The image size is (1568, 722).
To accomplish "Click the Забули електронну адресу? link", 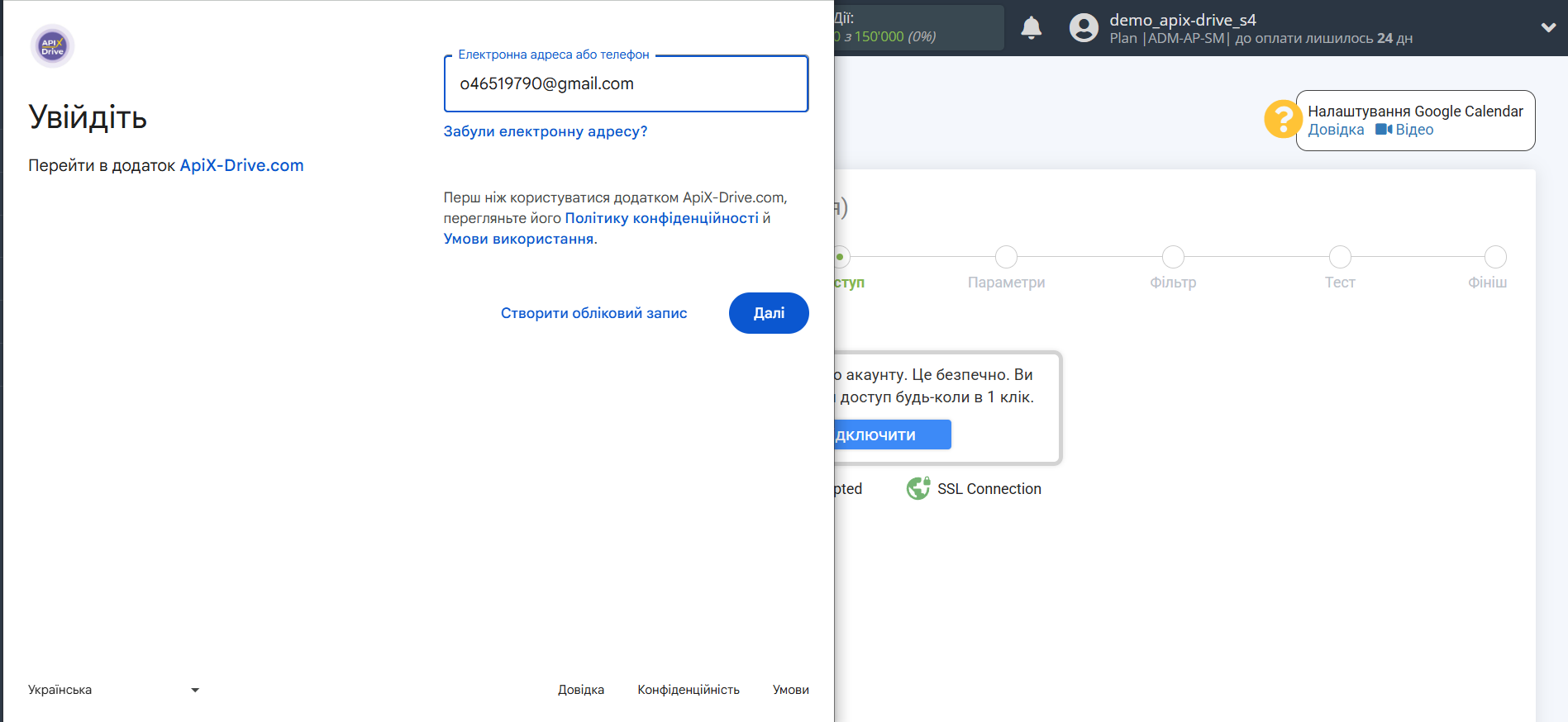I will (546, 131).
